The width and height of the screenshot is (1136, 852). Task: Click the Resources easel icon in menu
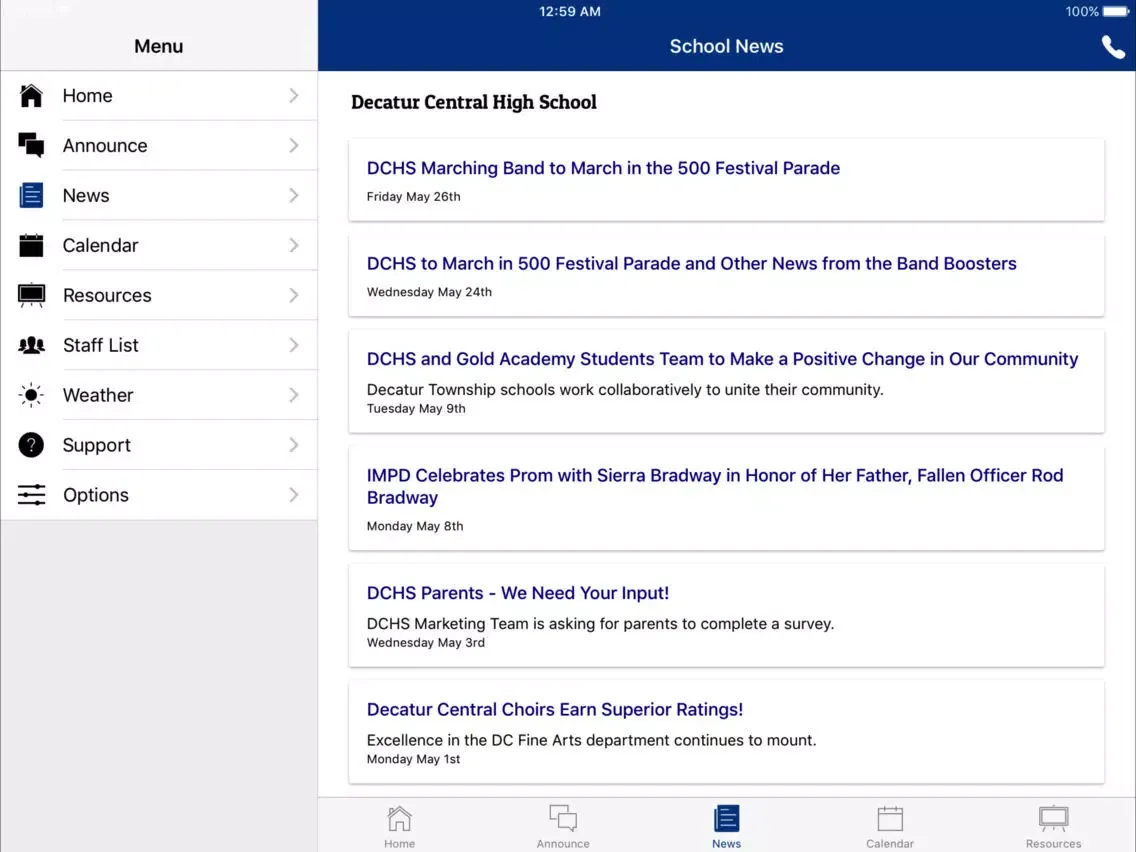pos(31,295)
